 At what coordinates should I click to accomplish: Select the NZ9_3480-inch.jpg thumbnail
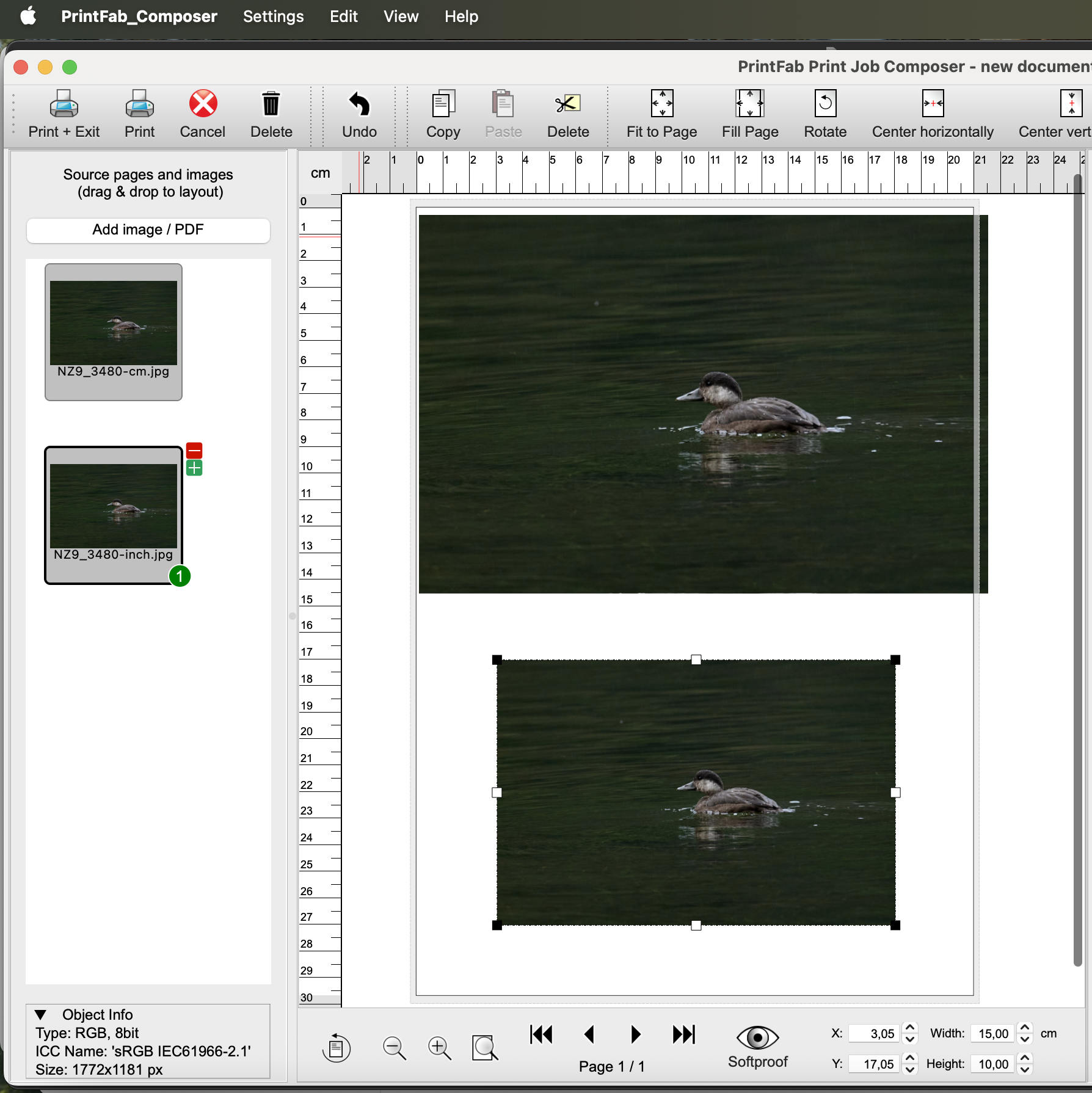114,515
